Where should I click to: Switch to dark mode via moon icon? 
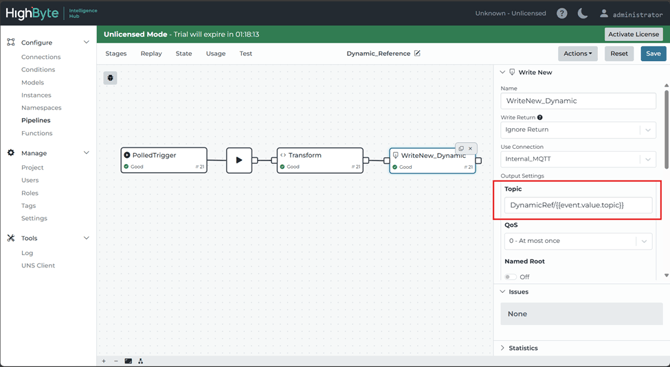(x=583, y=13)
